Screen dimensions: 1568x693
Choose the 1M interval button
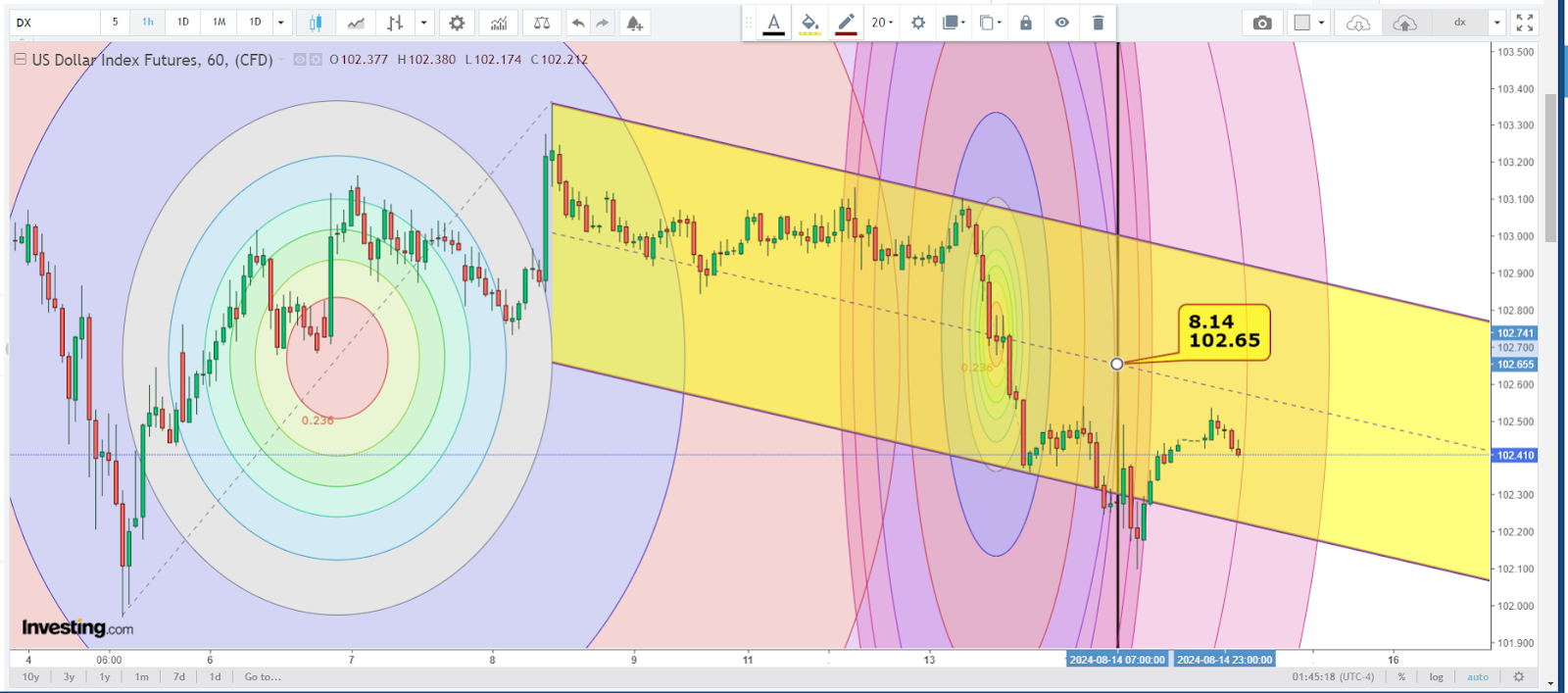coord(220,23)
